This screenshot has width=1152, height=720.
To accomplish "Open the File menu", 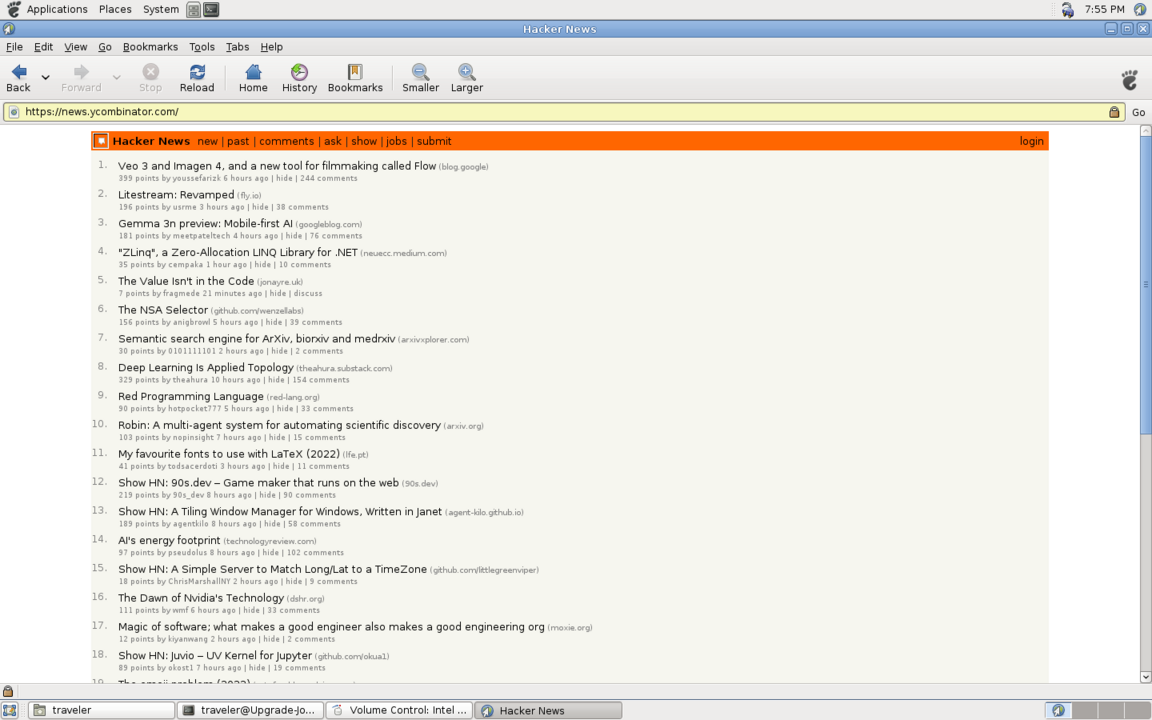I will [14, 46].
